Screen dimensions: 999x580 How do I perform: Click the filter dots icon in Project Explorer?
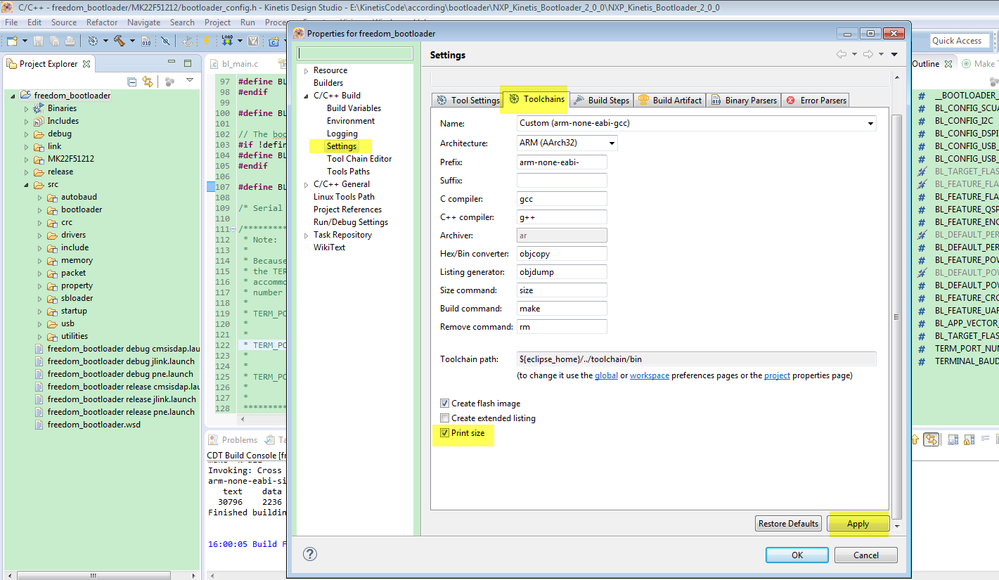click(169, 82)
